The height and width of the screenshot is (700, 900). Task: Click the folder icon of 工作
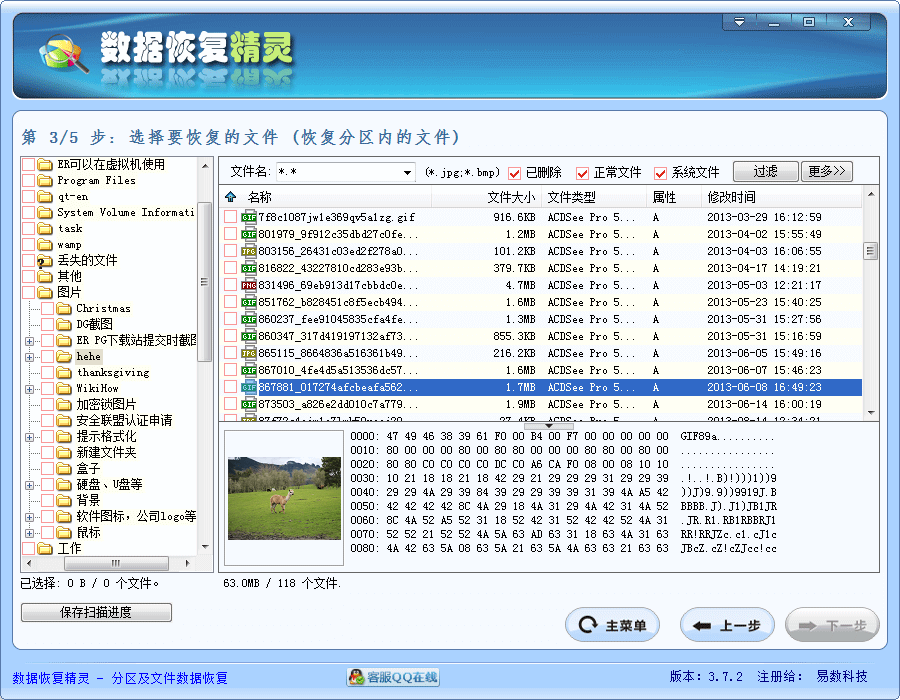click(45, 549)
